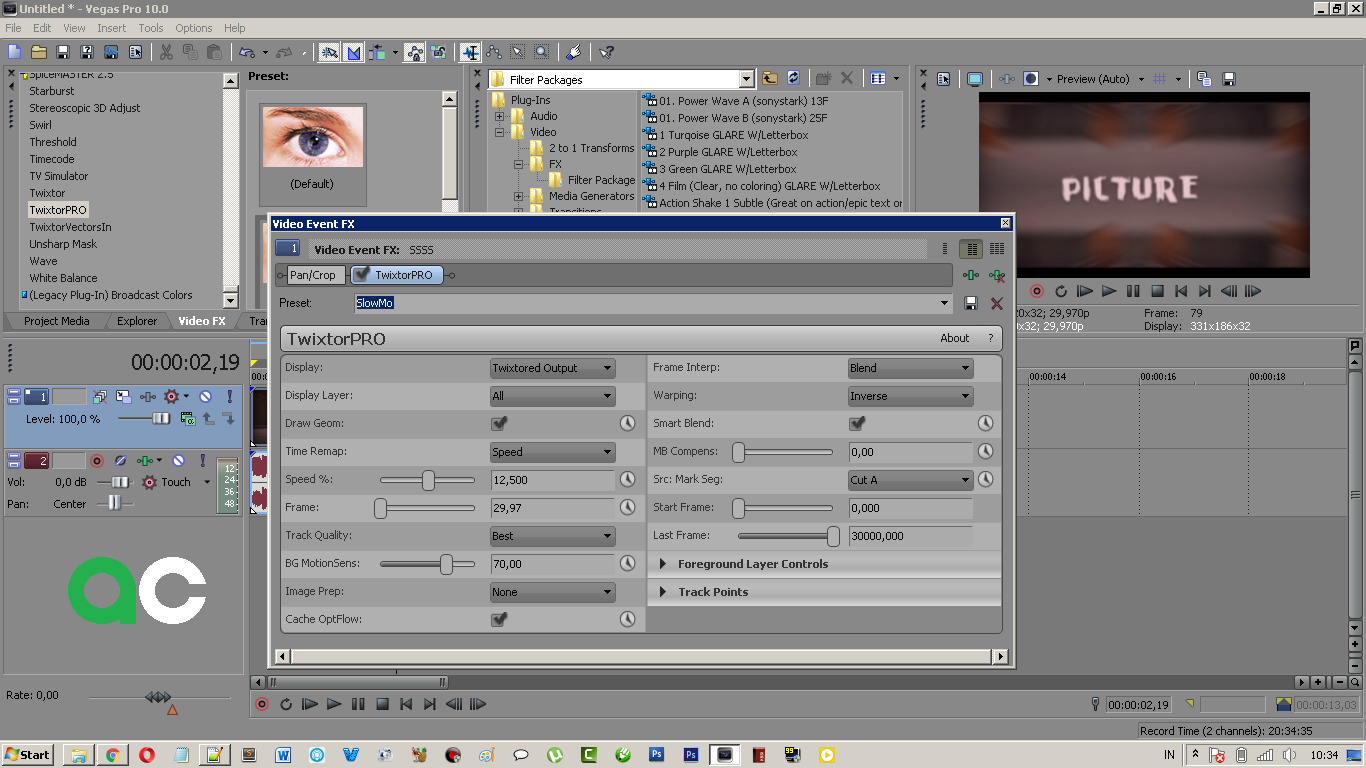Click the animate clock beside Speed %
Image resolution: width=1366 pixels, height=768 pixels.
click(x=627, y=480)
